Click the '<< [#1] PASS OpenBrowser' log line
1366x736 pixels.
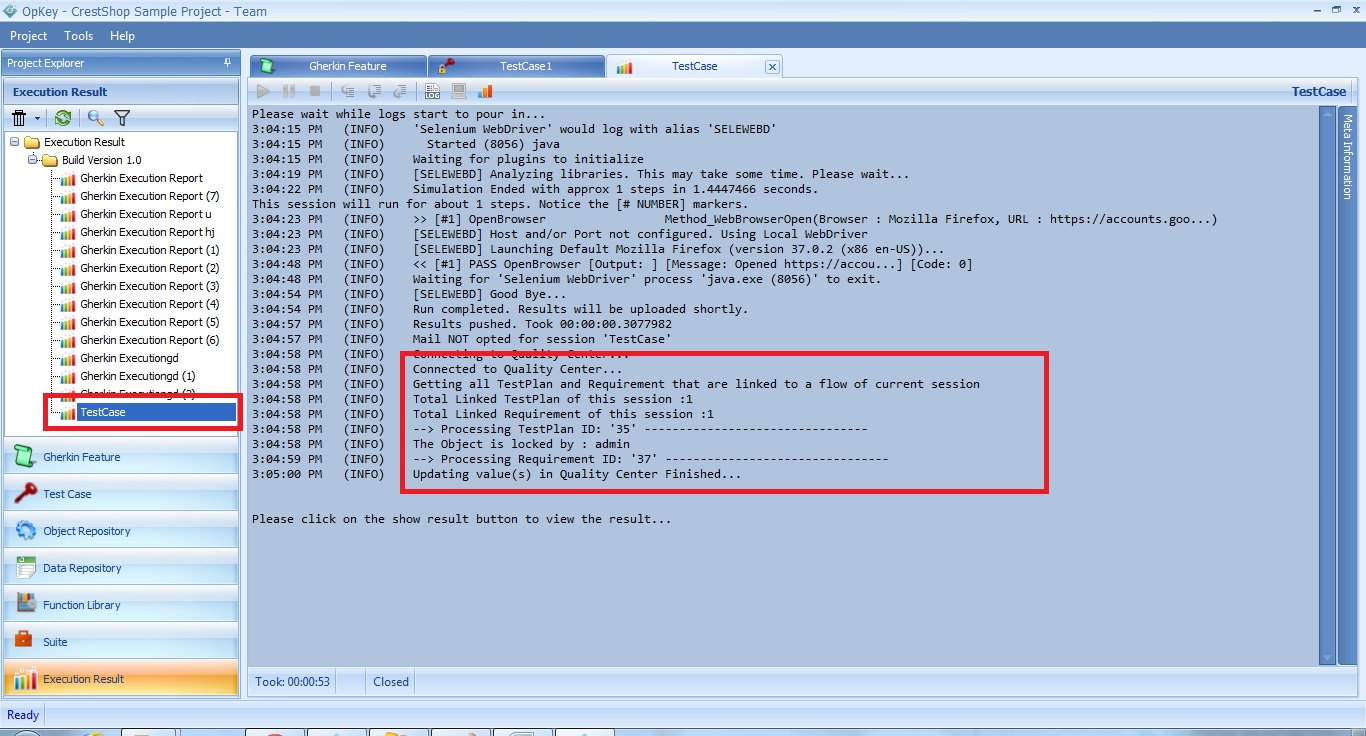(612, 264)
